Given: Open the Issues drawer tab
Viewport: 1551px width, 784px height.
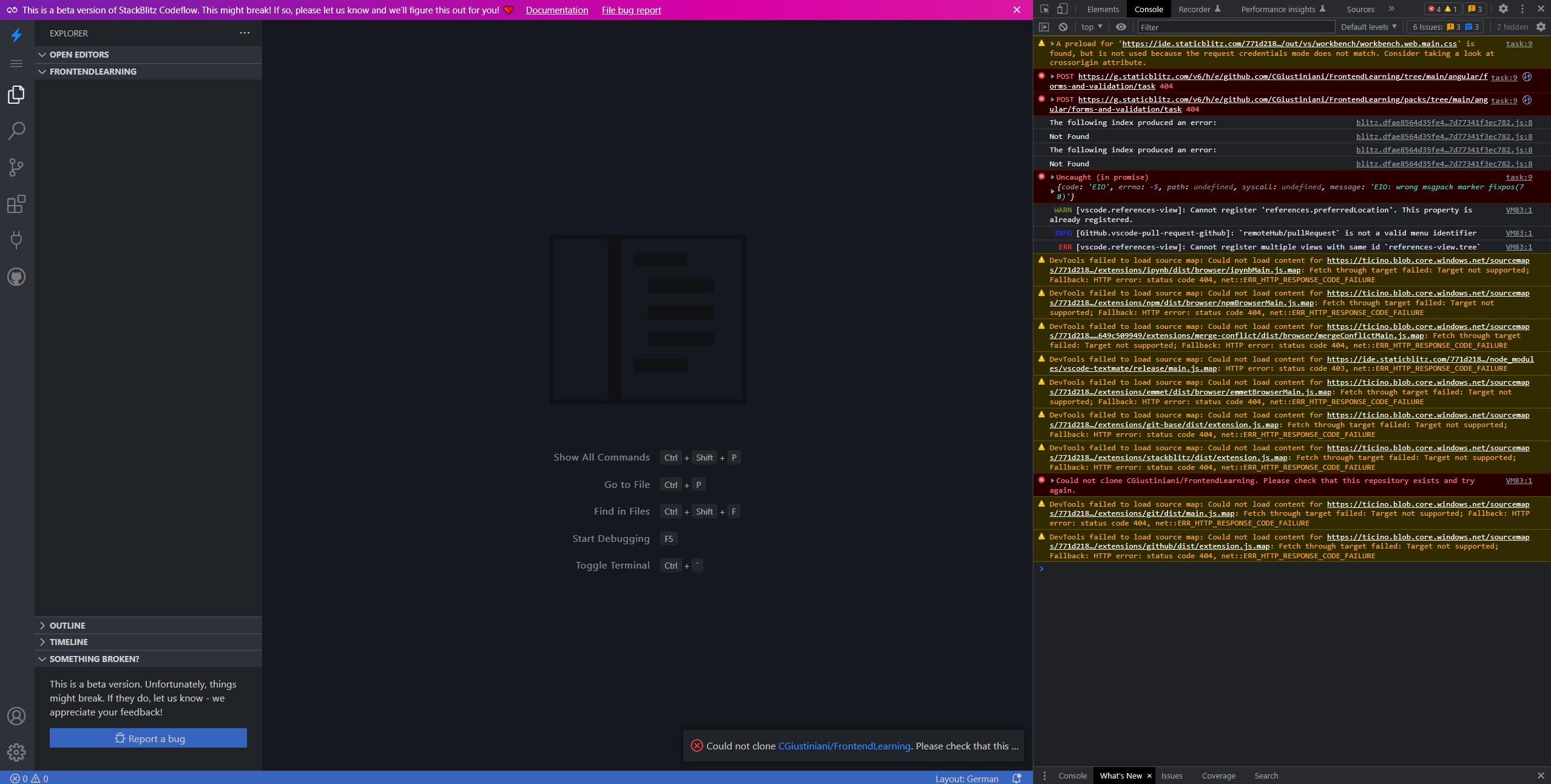Looking at the screenshot, I should [x=1172, y=776].
